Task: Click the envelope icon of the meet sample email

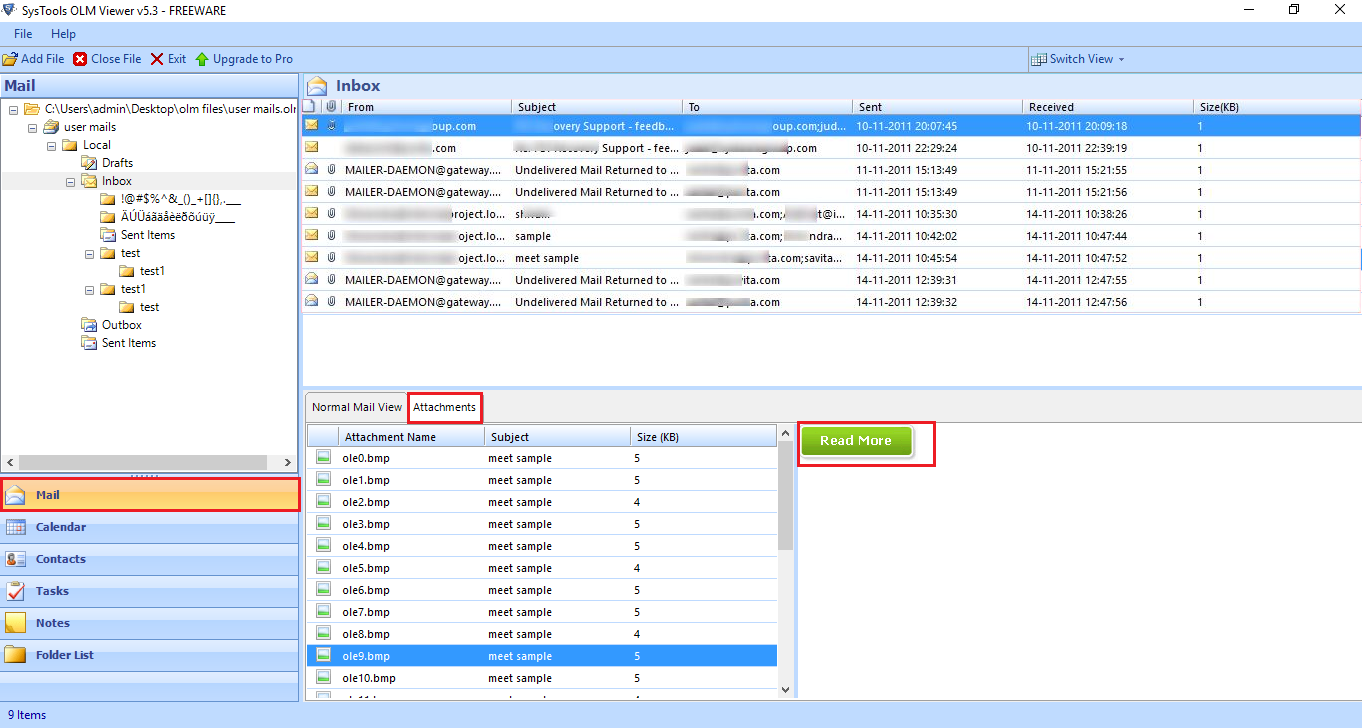Action: pyautogui.click(x=312, y=258)
